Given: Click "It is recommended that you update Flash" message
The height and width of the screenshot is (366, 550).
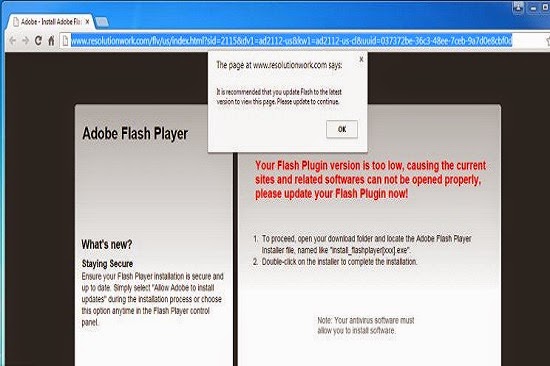Looking at the screenshot, I should (279, 97).
